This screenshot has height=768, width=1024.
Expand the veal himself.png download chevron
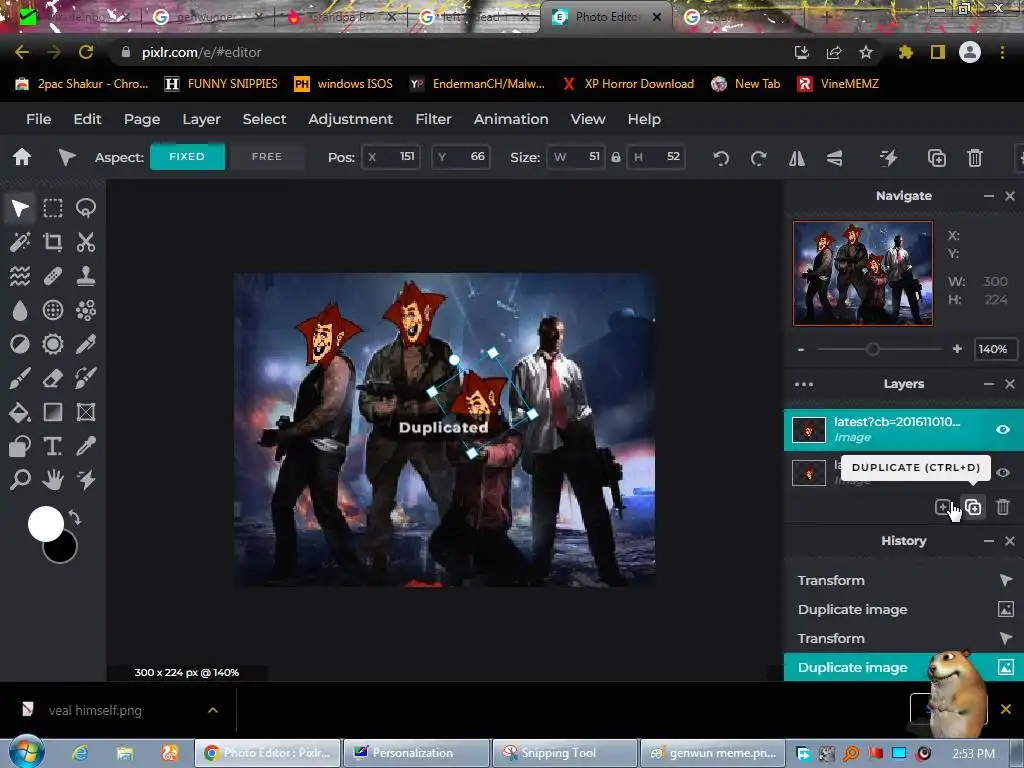(213, 710)
